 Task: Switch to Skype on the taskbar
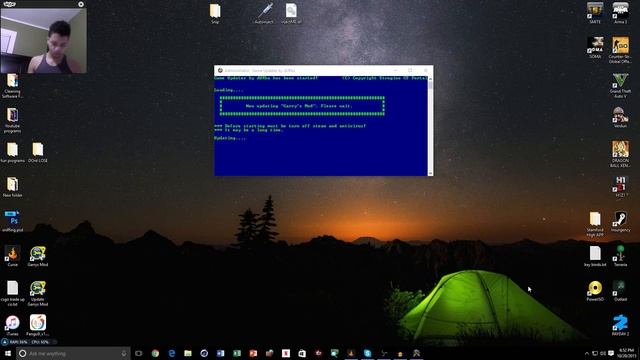pos(367,353)
